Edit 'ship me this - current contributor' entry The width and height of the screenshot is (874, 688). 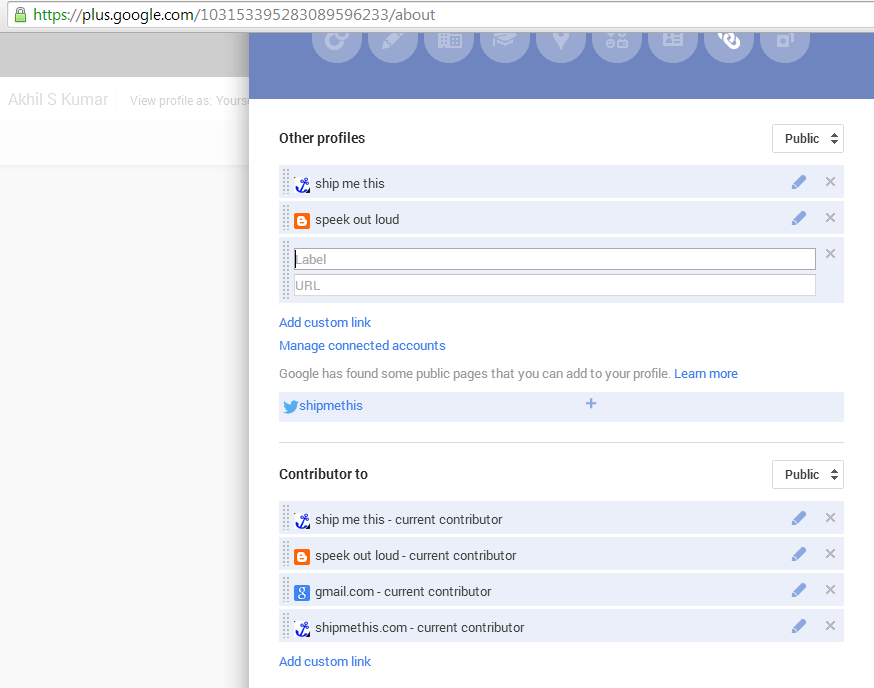click(799, 519)
